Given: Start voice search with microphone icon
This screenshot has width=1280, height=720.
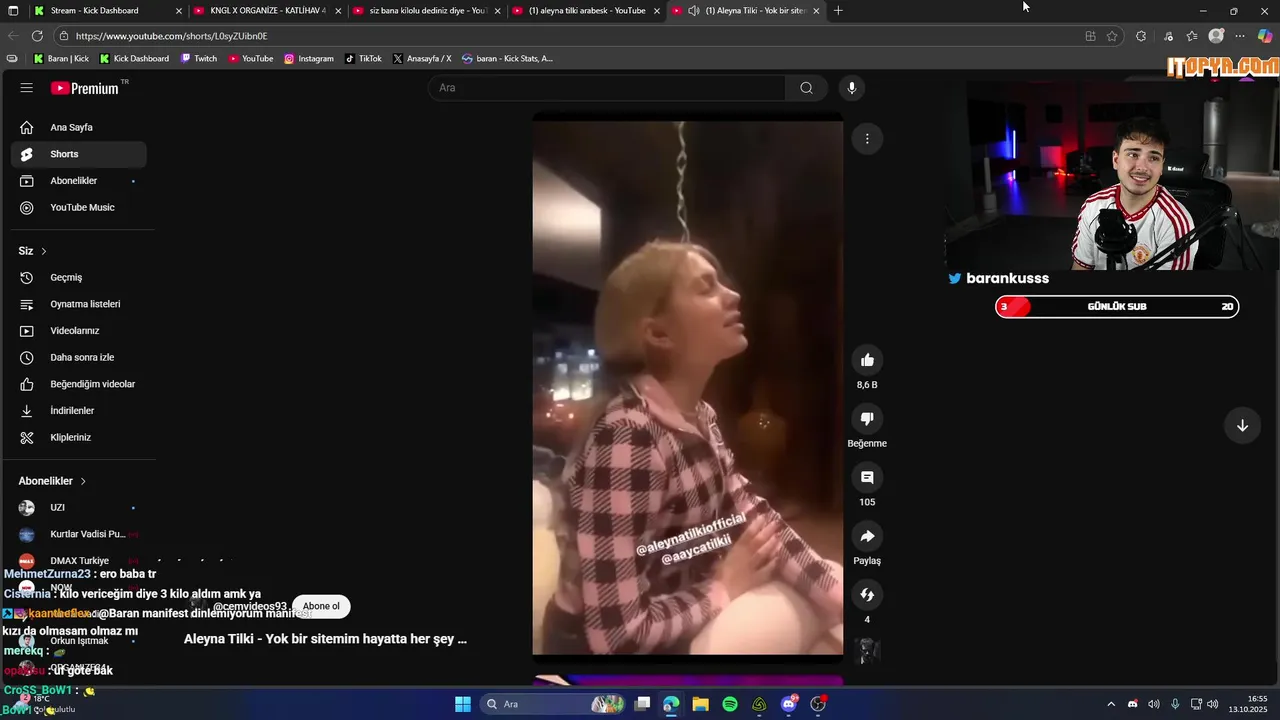Looking at the screenshot, I should click(852, 88).
